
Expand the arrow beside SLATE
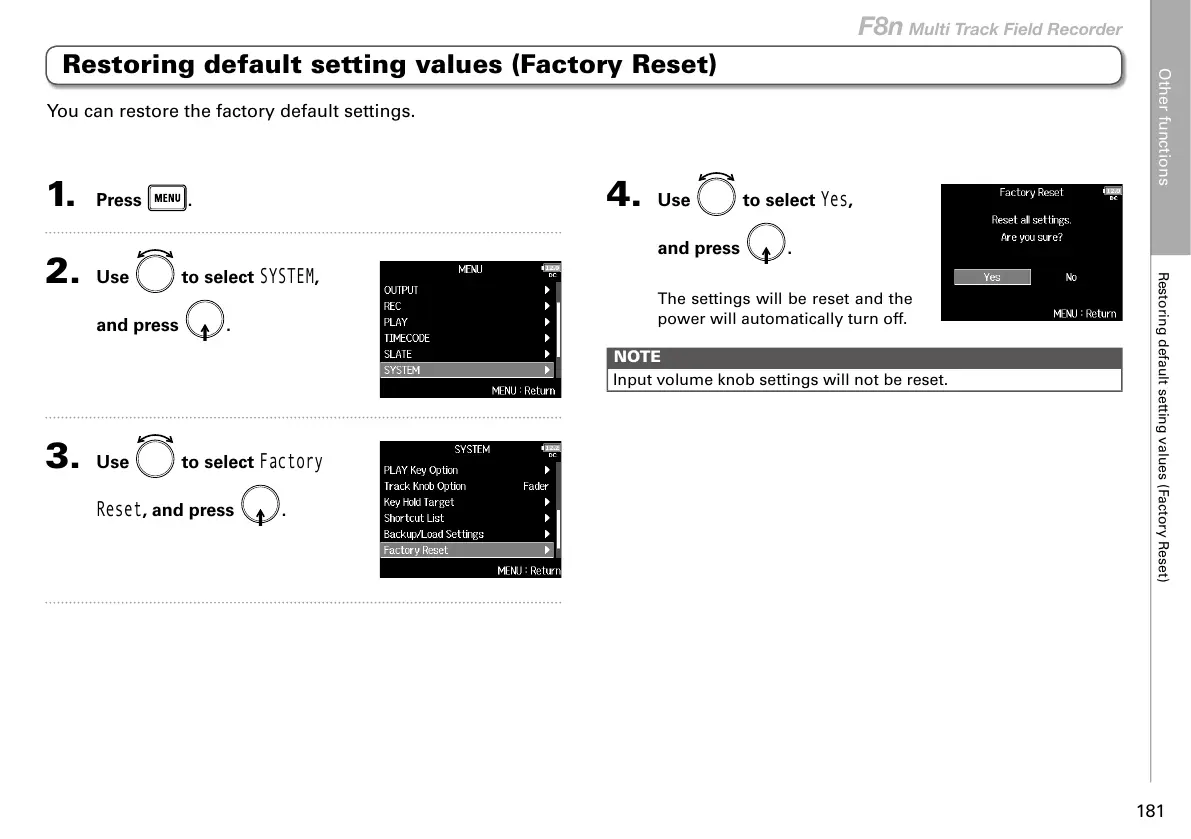click(547, 354)
